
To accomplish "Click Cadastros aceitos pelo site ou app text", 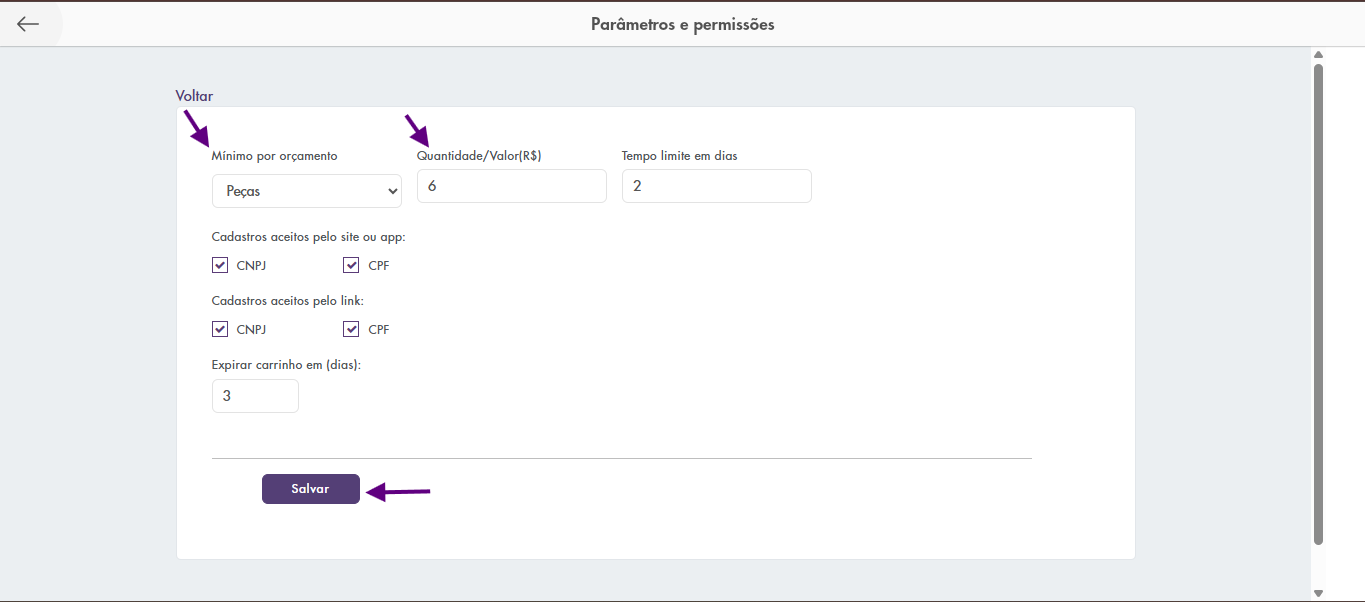I will [x=308, y=237].
